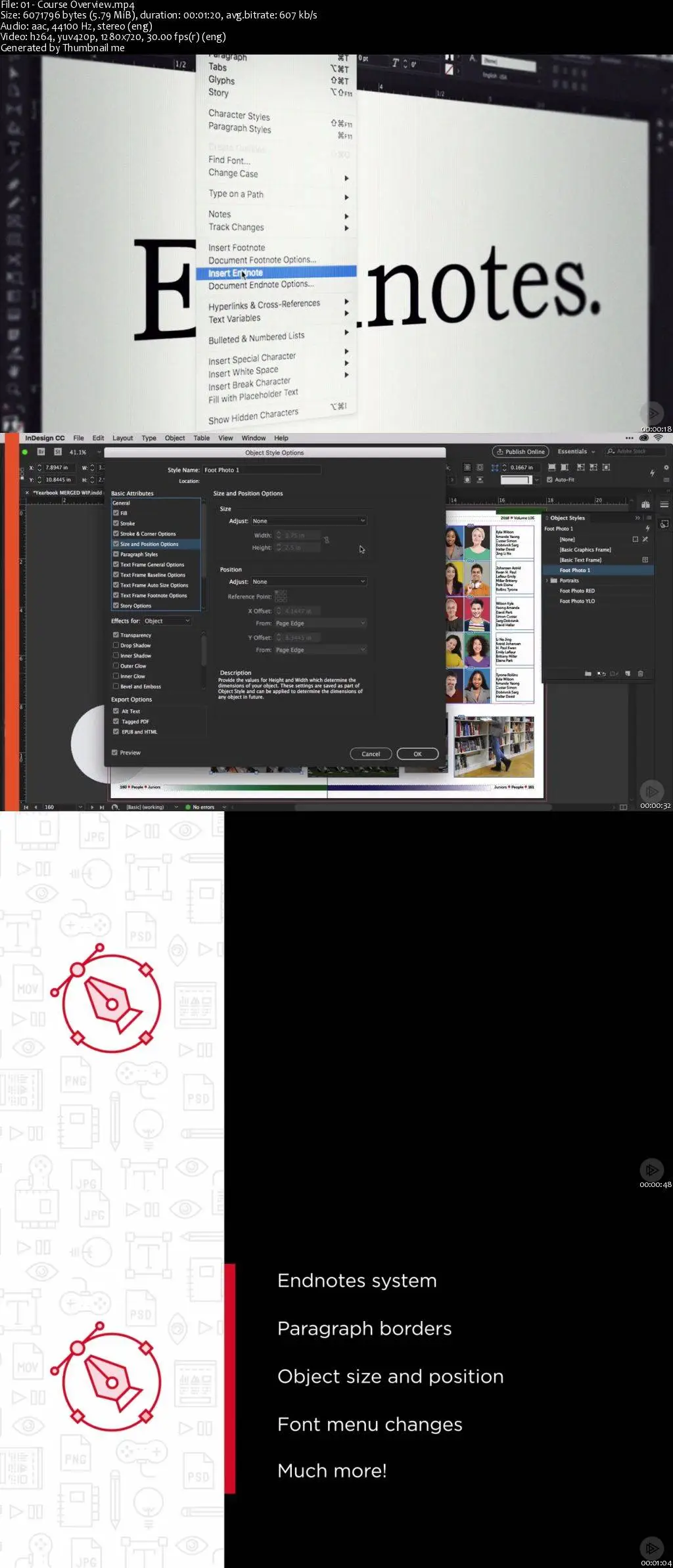Choose Insert Footnote menu entry
This screenshot has width=673, height=1568.
[237, 248]
